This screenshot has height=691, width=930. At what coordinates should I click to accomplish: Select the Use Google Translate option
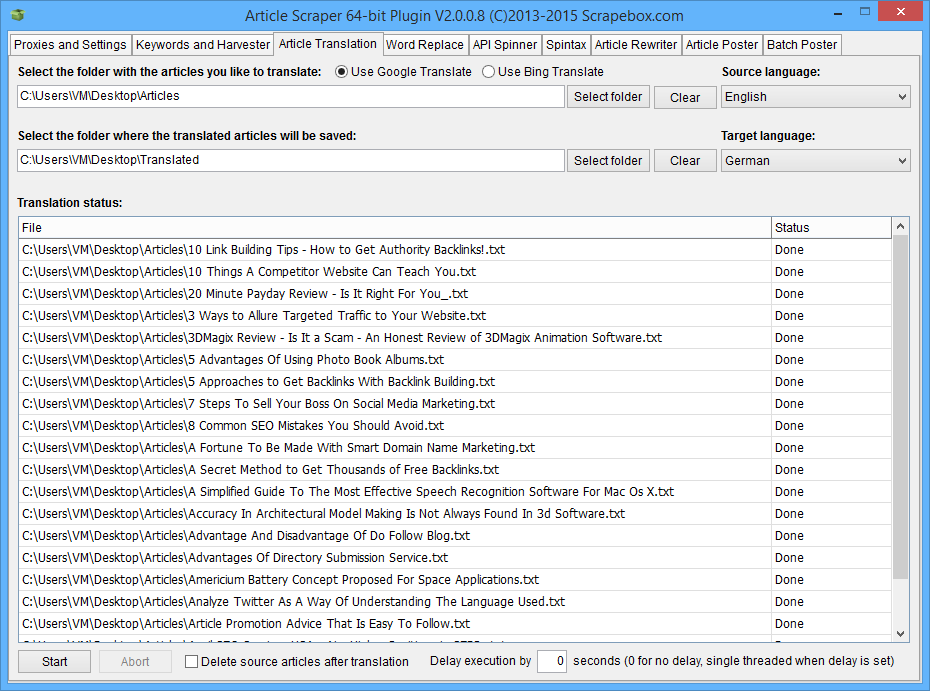point(342,72)
